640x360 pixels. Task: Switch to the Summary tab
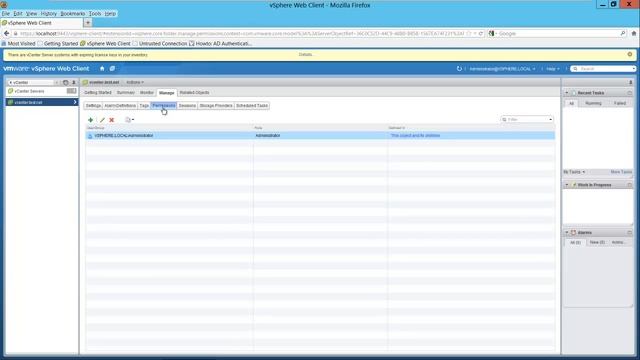coord(126,93)
